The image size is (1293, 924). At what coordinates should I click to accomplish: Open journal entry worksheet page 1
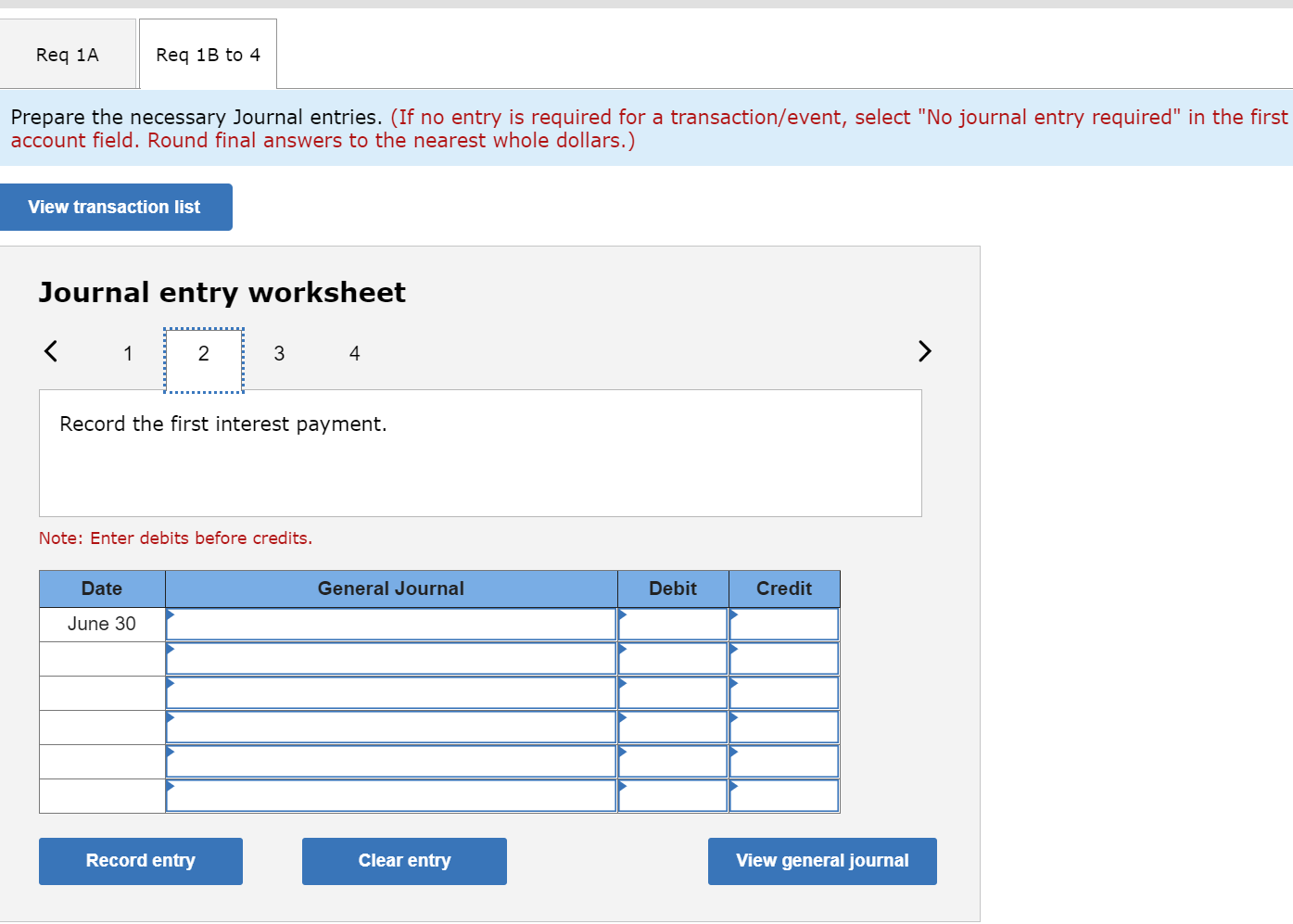pyautogui.click(x=128, y=353)
